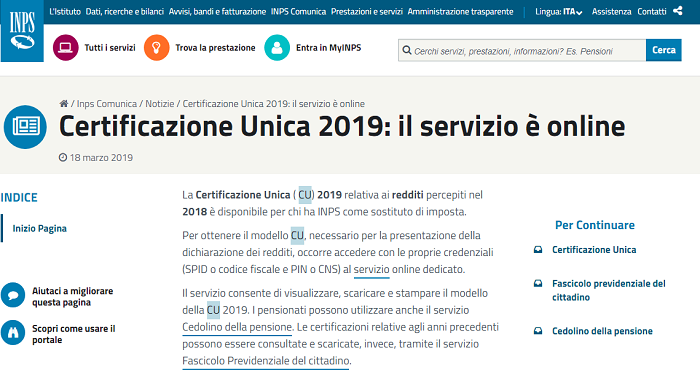The width and height of the screenshot is (700, 370).
Task: Click the INPS logo
Action: coord(22,30)
